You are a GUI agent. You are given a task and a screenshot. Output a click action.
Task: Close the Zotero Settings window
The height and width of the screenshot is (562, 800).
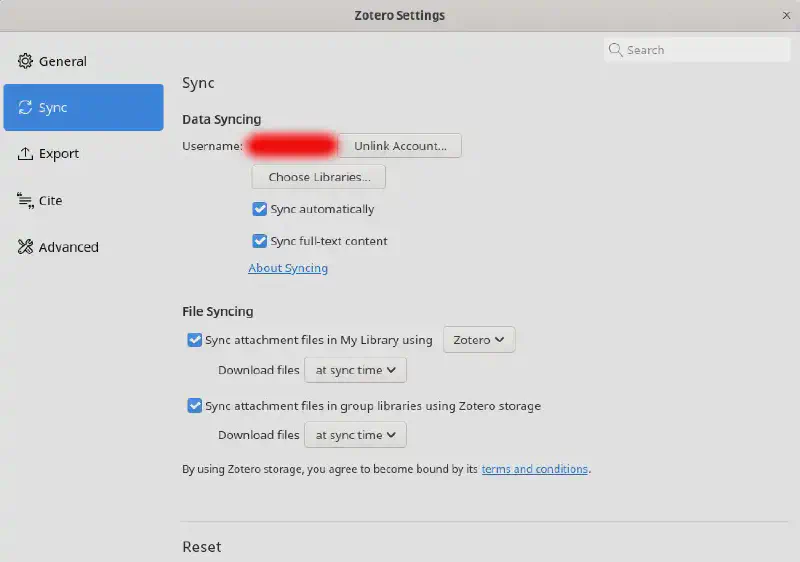[x=786, y=15]
